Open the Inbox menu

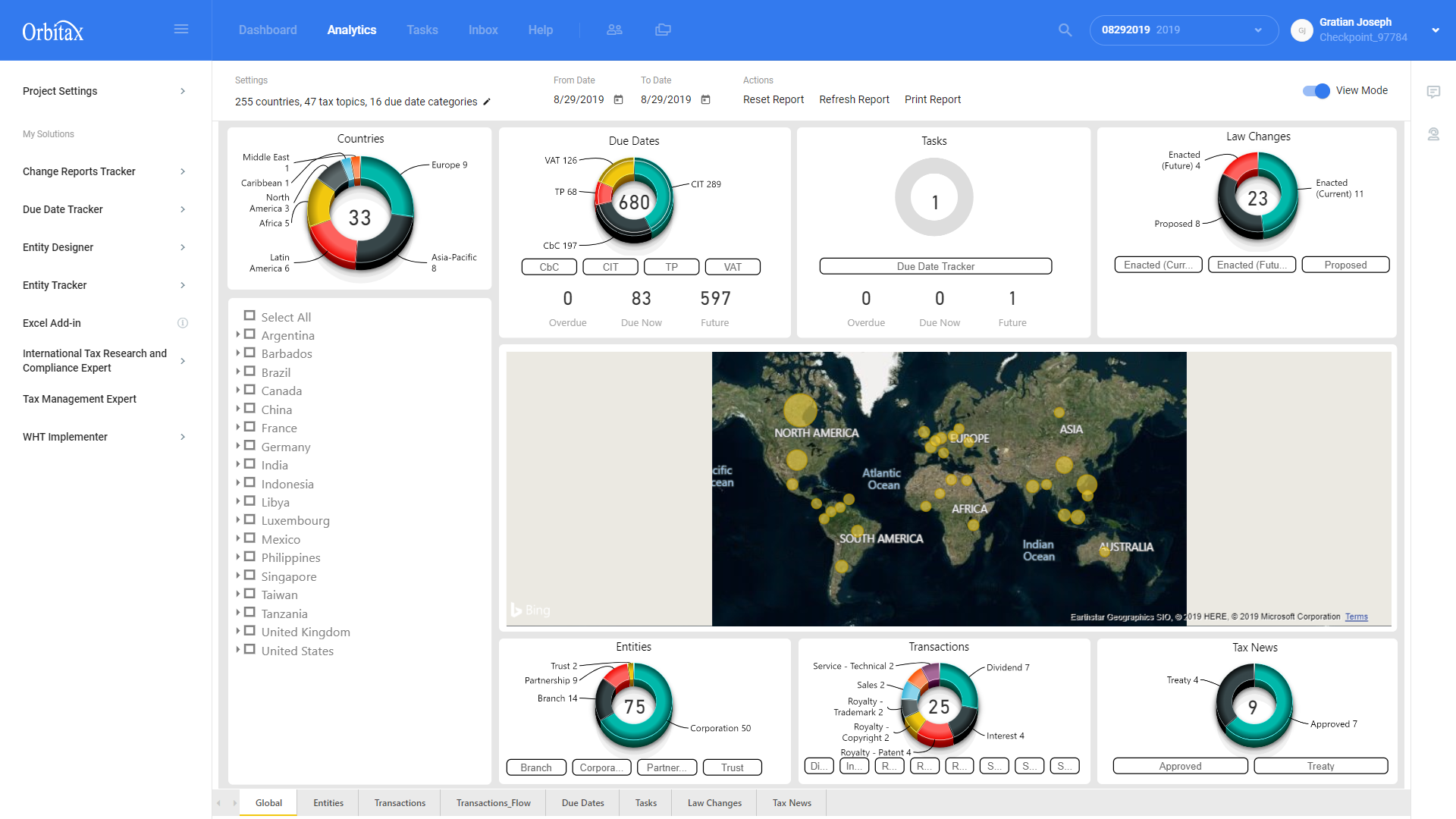click(x=482, y=30)
